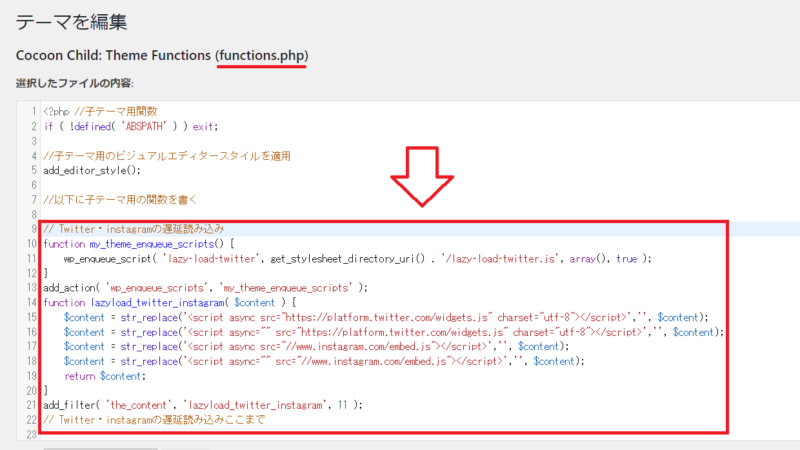800x450 pixels.
Task: Click the closing brace on line 20
Action: tap(46, 391)
